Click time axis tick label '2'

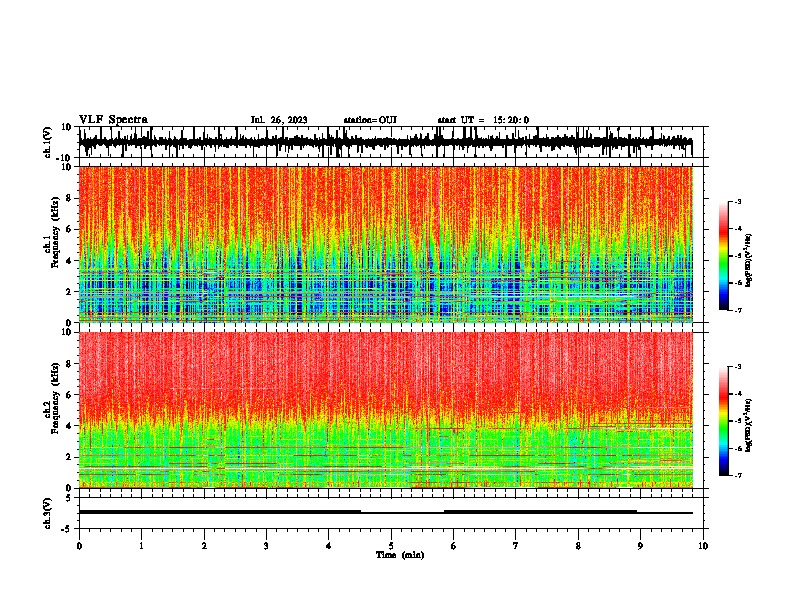[204, 546]
